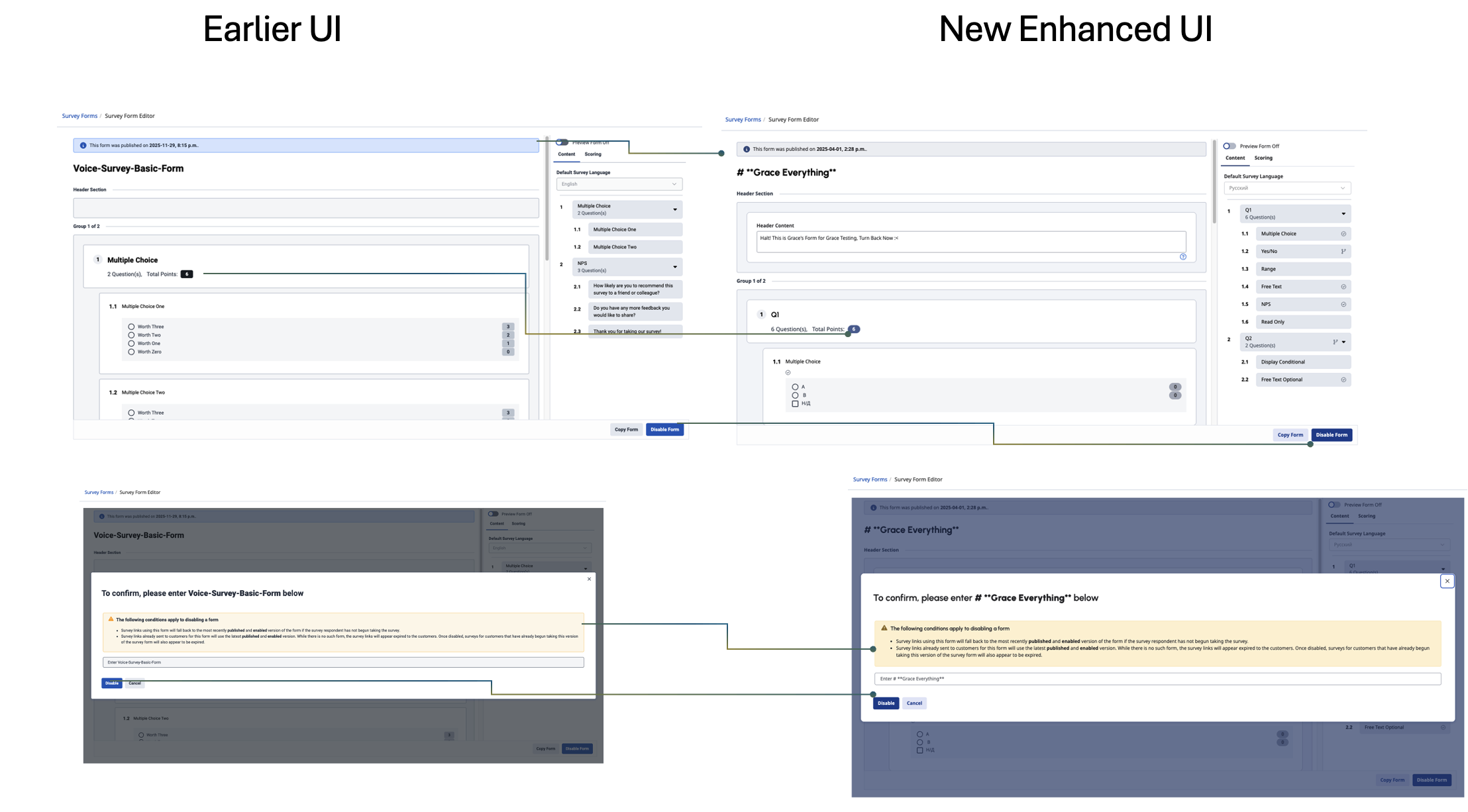
Task: Click the branch icon on Yes/No item
Action: [1343, 252]
